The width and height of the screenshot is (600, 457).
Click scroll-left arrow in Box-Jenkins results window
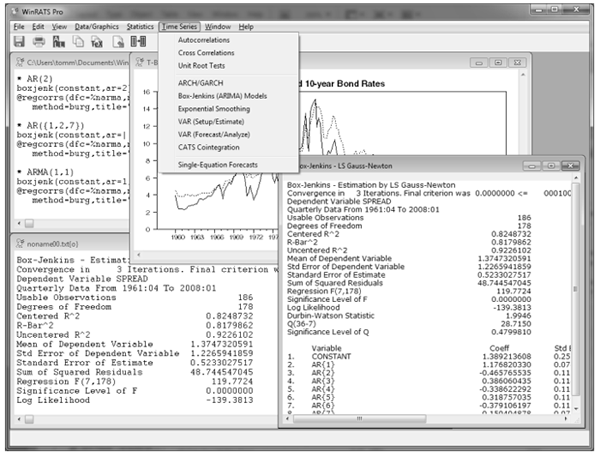click(x=288, y=419)
